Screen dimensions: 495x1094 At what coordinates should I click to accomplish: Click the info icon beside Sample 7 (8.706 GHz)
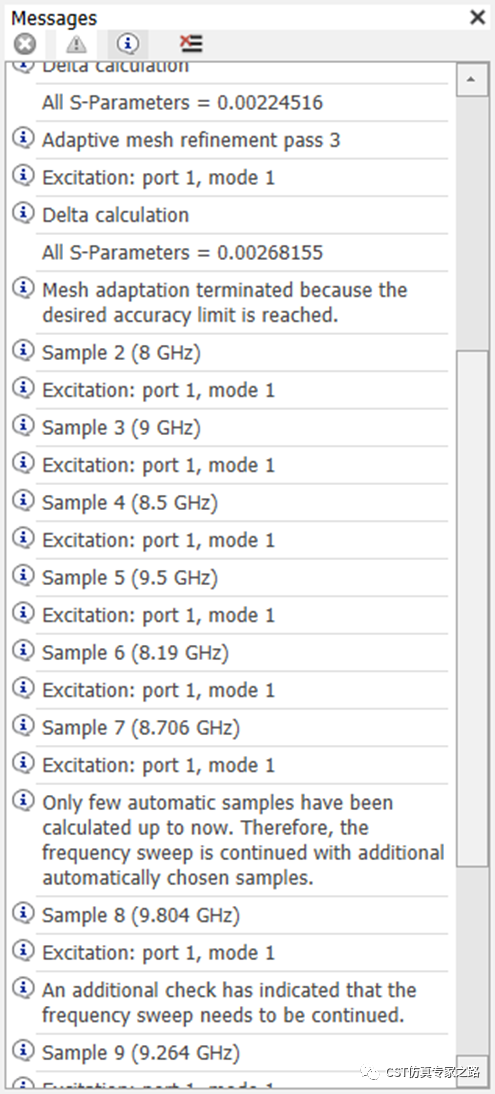tap(24, 726)
